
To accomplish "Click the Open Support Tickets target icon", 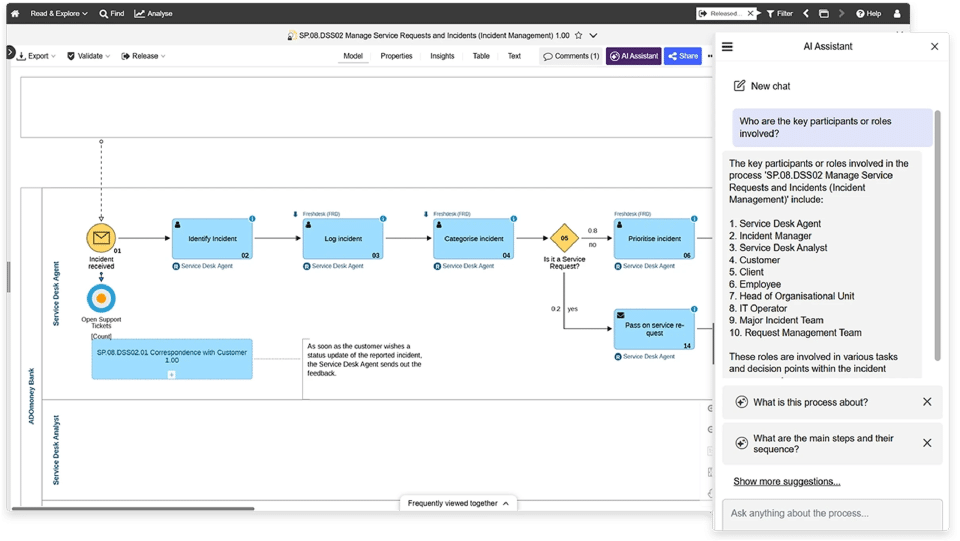I will tap(101, 298).
